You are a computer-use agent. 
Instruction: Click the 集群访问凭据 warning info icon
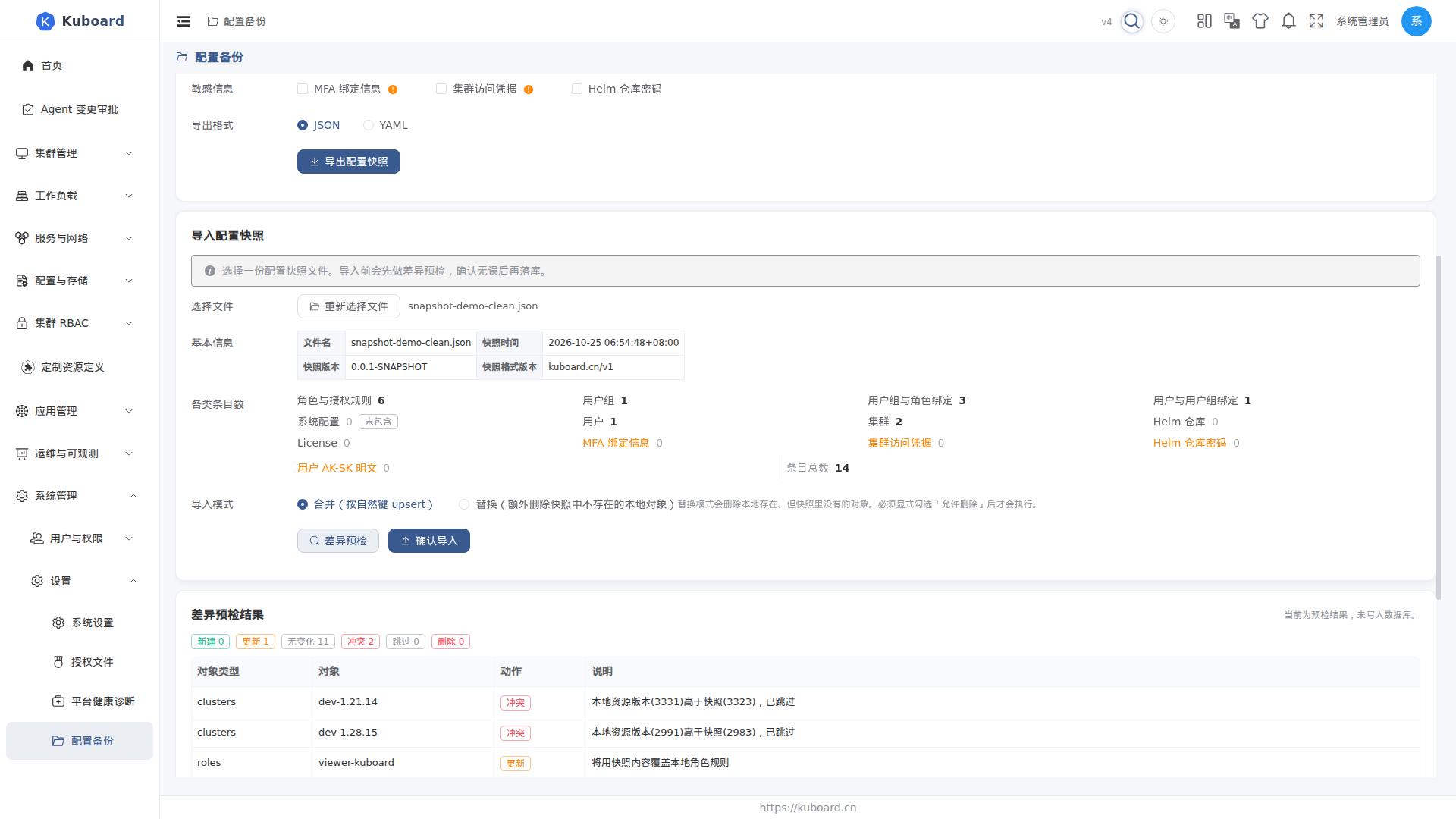(x=529, y=89)
